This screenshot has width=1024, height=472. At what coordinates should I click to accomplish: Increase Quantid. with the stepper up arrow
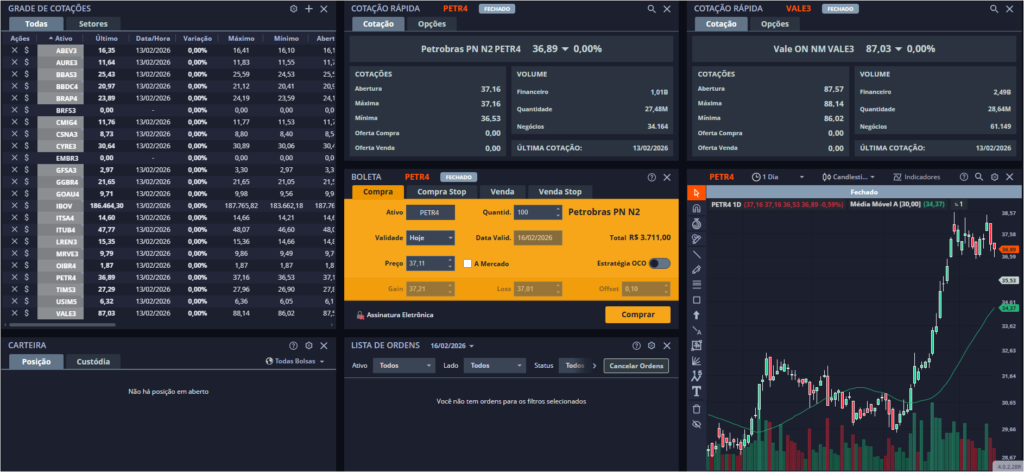tap(558, 209)
